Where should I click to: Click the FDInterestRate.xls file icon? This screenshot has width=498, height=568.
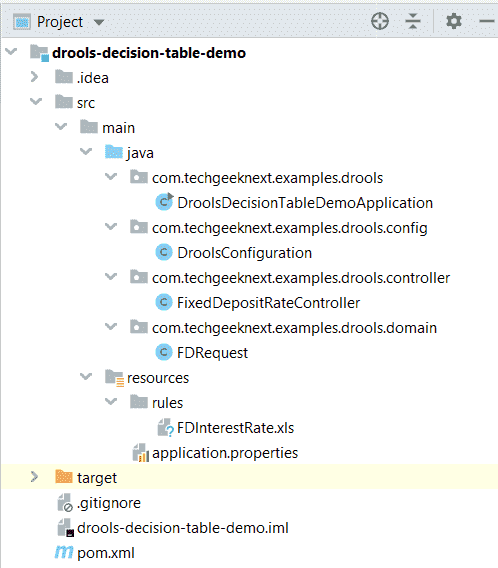pyautogui.click(x=166, y=428)
